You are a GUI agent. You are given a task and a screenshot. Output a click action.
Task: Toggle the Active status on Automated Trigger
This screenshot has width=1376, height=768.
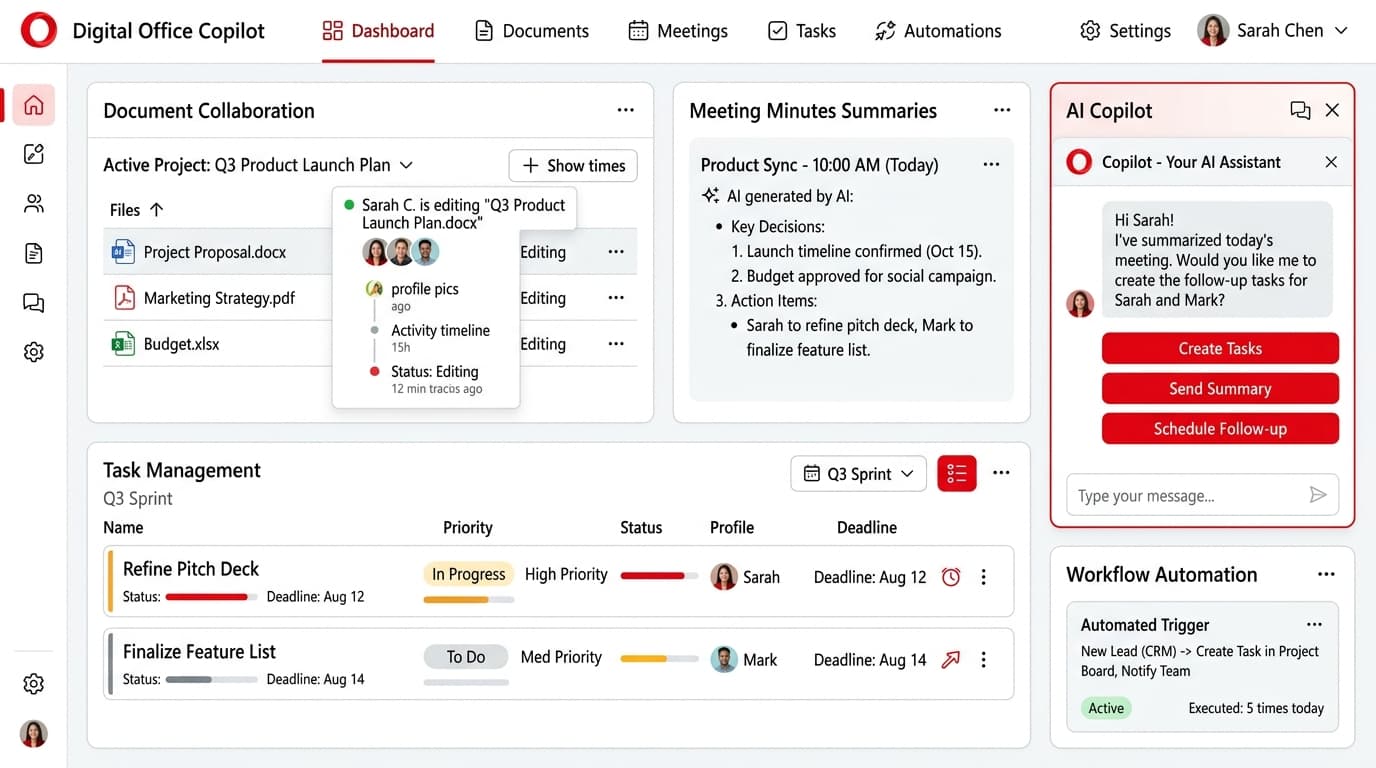(1106, 708)
